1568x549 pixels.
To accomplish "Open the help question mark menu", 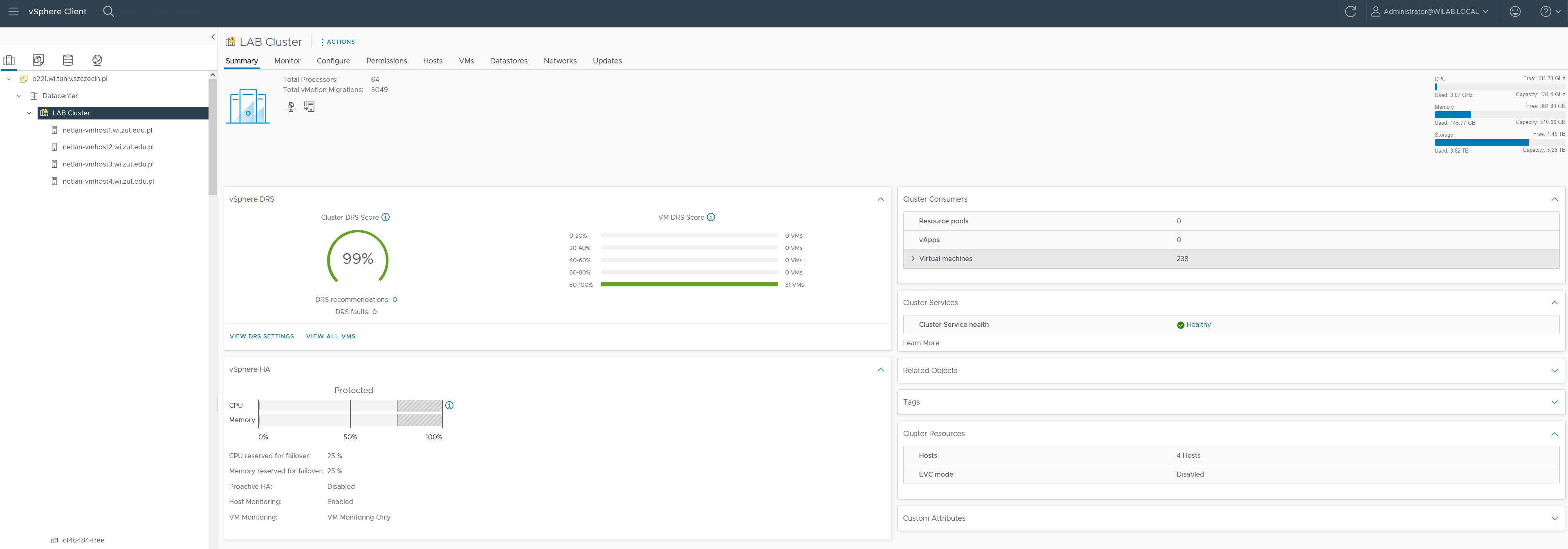I will 1550,11.
